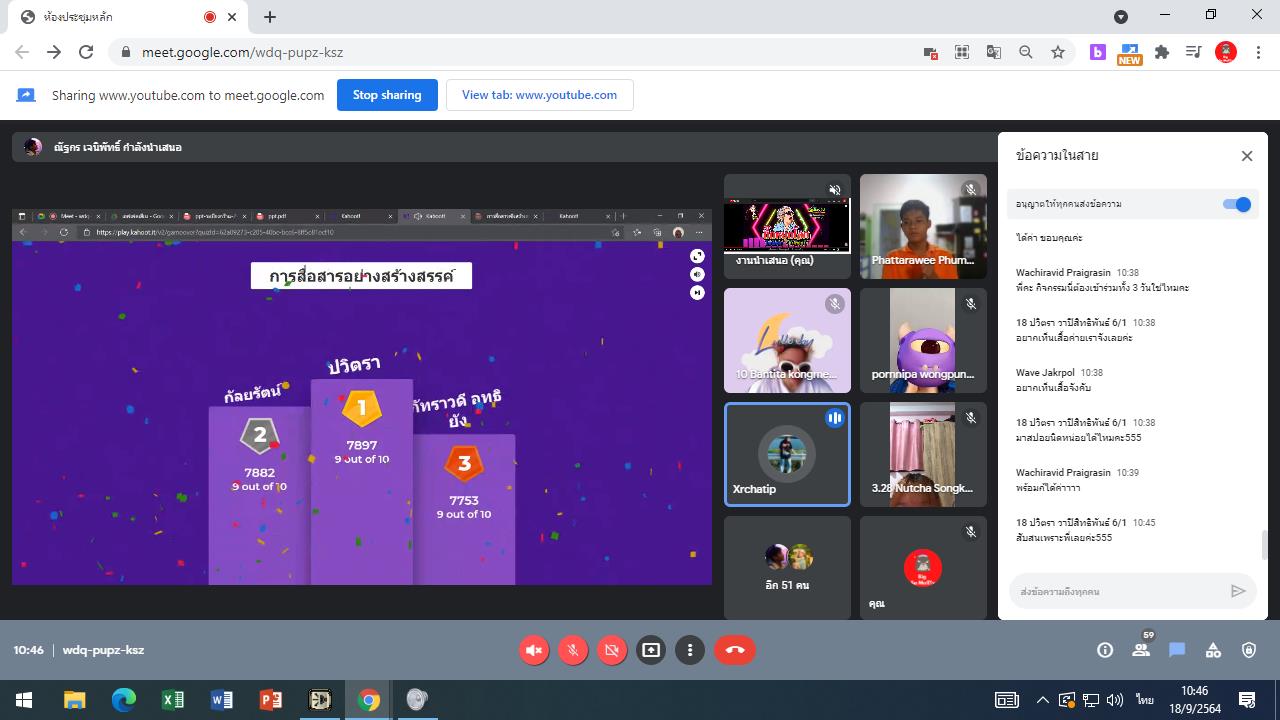Click the volume icon in system tray
Image resolution: width=1280 pixels, height=720 pixels.
(x=1115, y=700)
